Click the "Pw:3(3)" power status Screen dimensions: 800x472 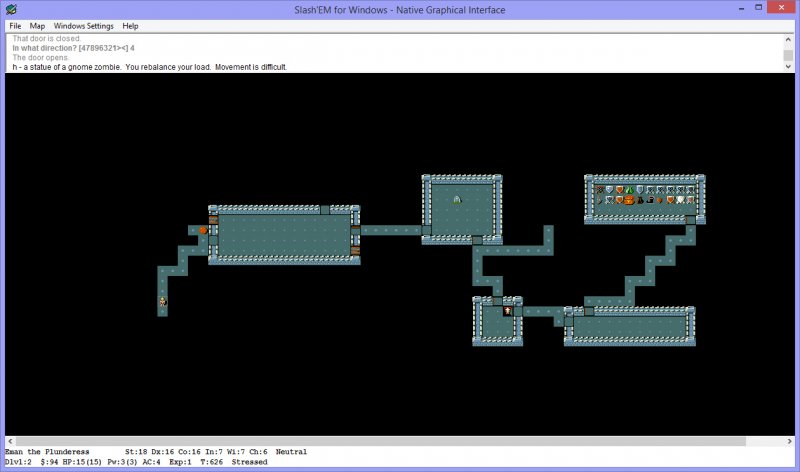[122, 462]
